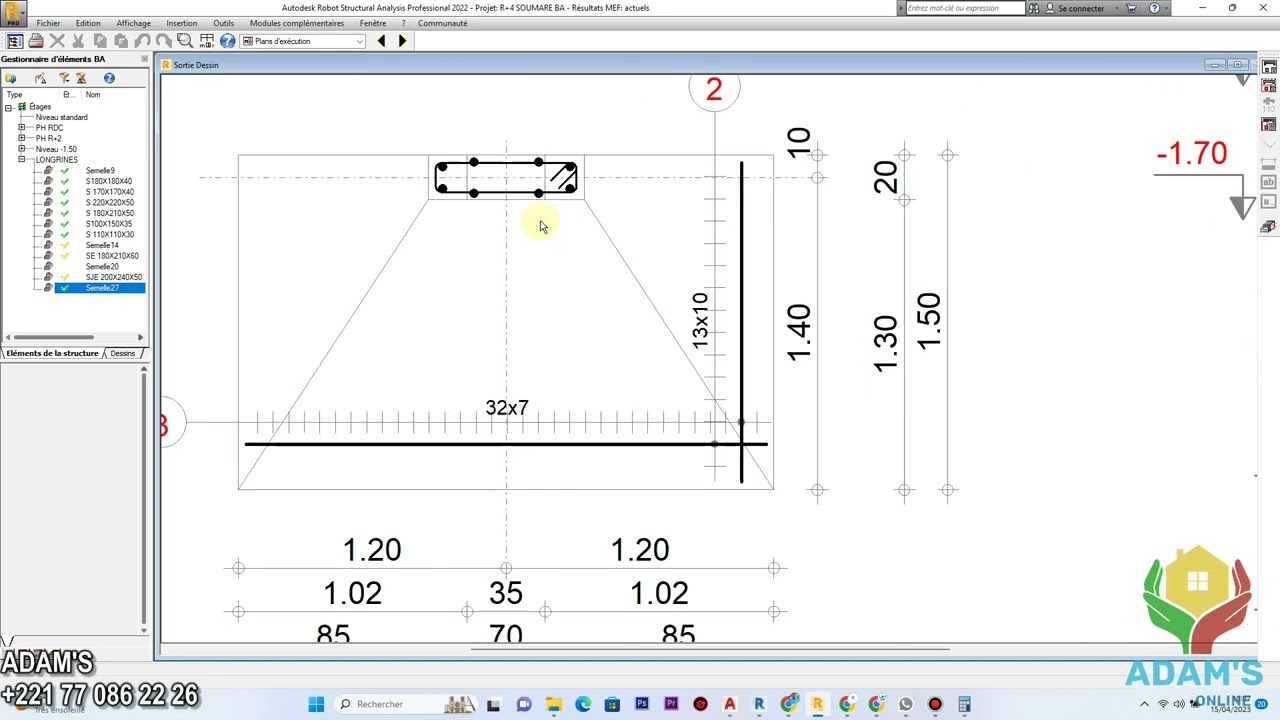The height and width of the screenshot is (720, 1280).
Task: Click the fourth drawing icon in right toolbar
Action: click(1268, 124)
